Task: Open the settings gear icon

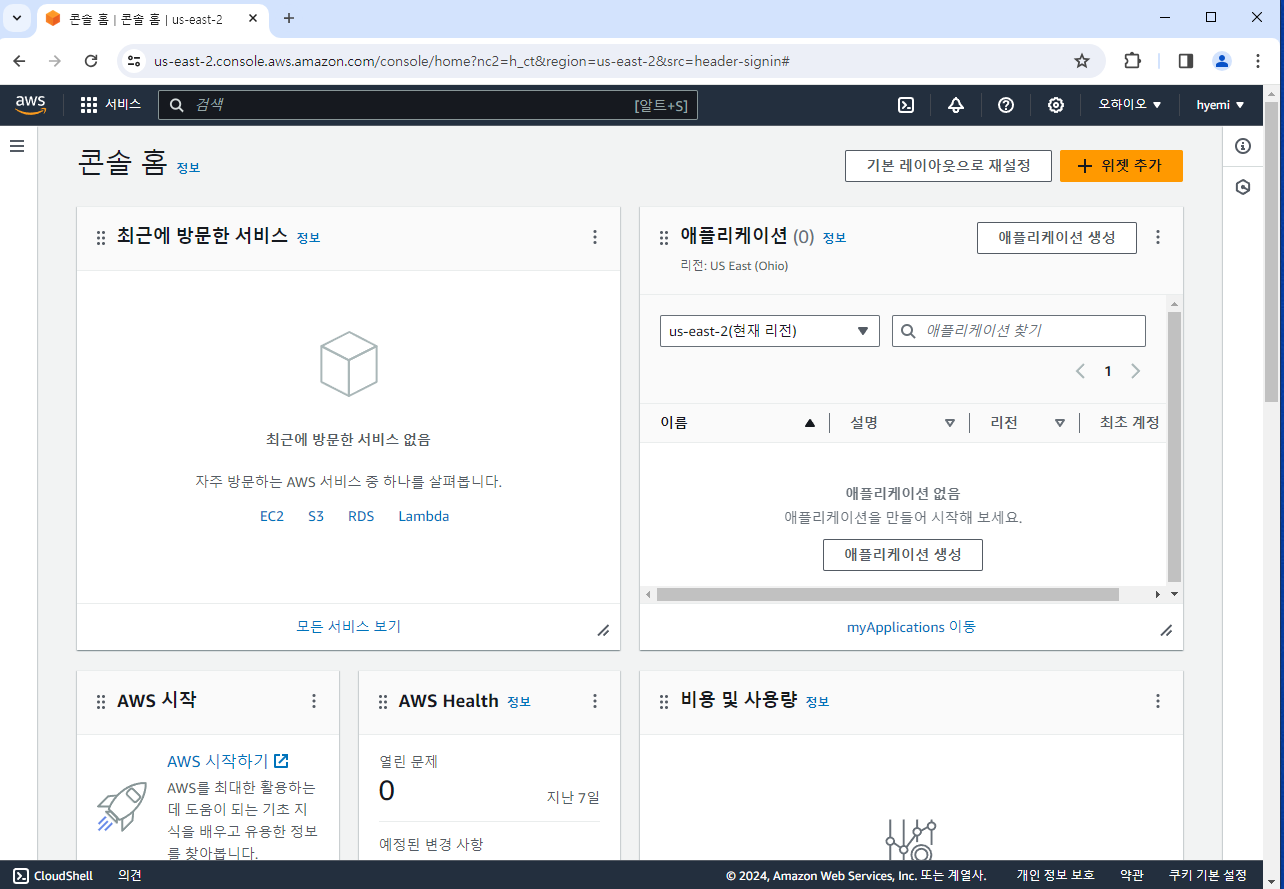Action: coord(1056,105)
